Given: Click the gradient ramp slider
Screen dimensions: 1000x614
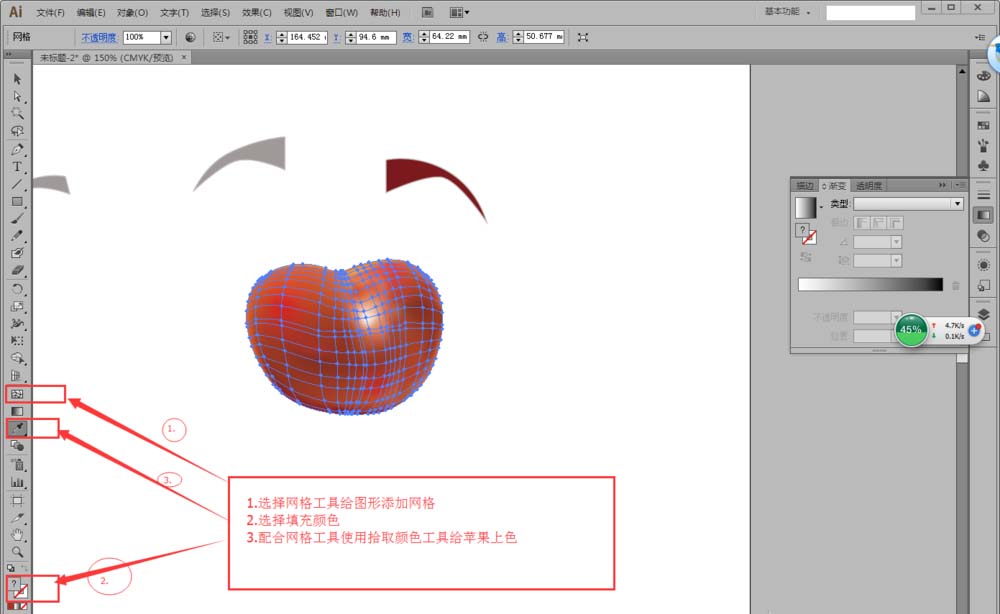Looking at the screenshot, I should click(x=870, y=283).
